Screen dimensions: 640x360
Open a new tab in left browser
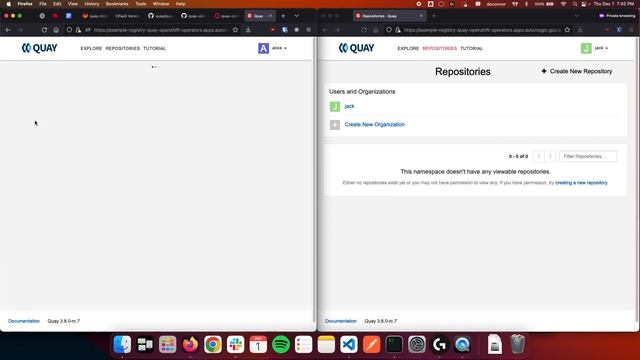(283, 16)
